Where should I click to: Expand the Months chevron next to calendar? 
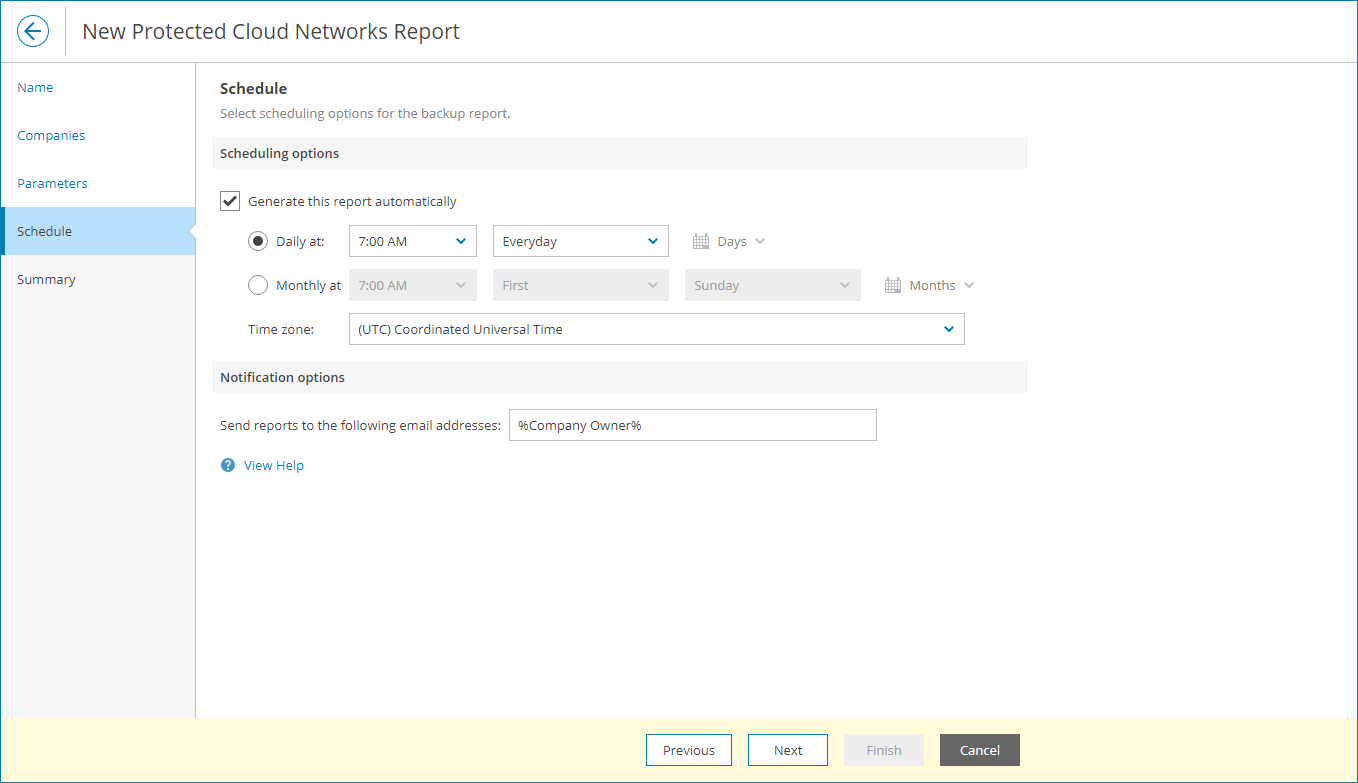pyautogui.click(x=968, y=284)
